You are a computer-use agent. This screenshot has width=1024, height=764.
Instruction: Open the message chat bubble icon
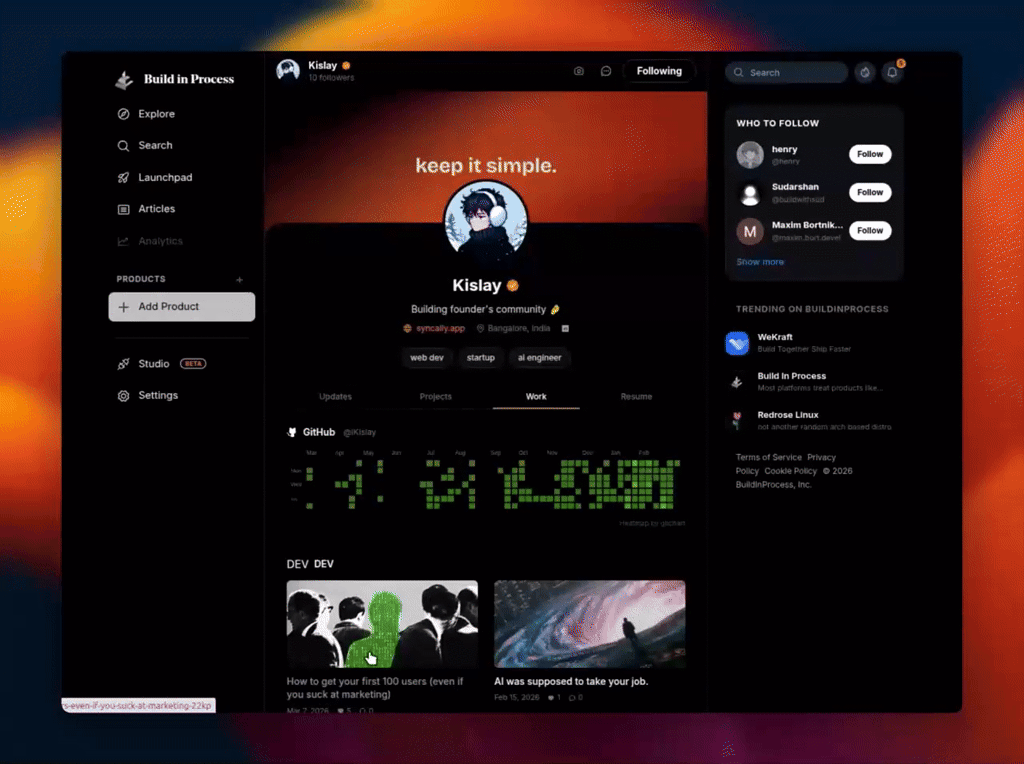tap(606, 71)
